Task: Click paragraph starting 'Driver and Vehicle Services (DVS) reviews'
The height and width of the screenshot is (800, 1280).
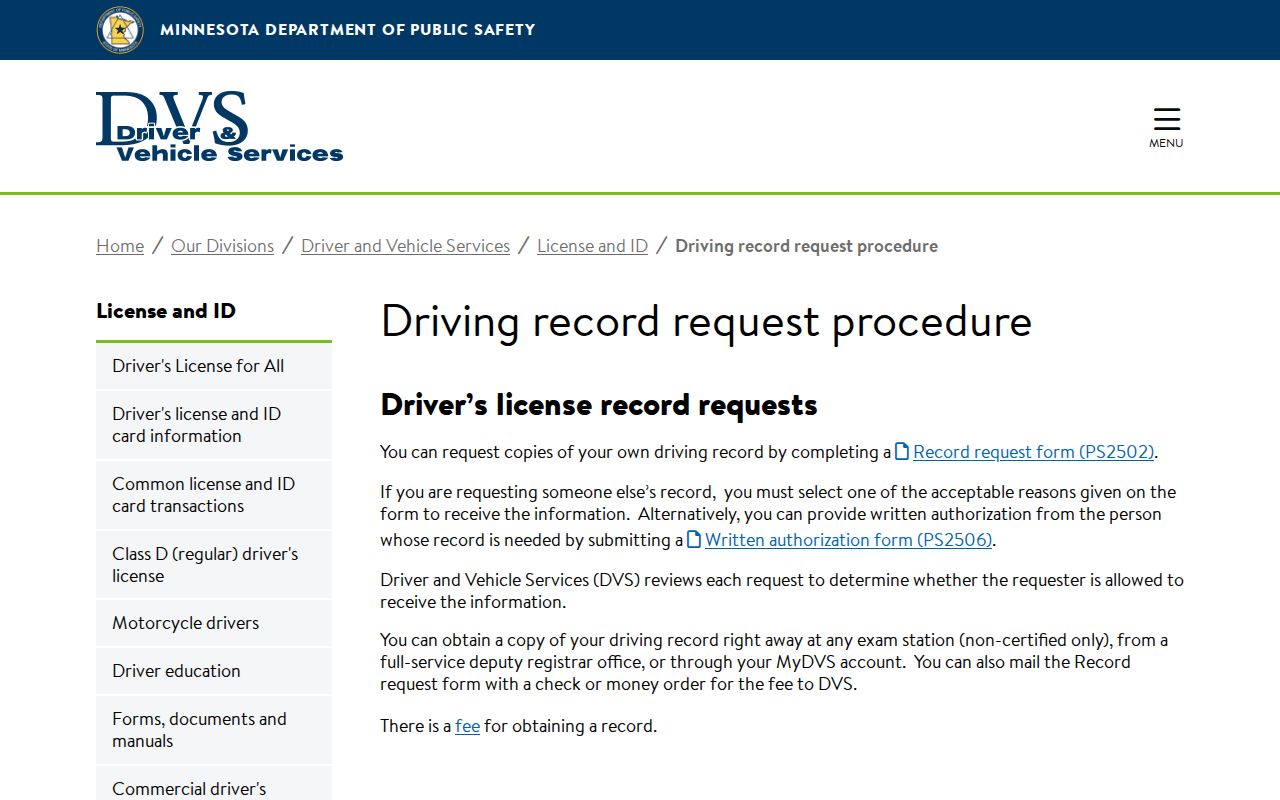Action: coord(782,591)
